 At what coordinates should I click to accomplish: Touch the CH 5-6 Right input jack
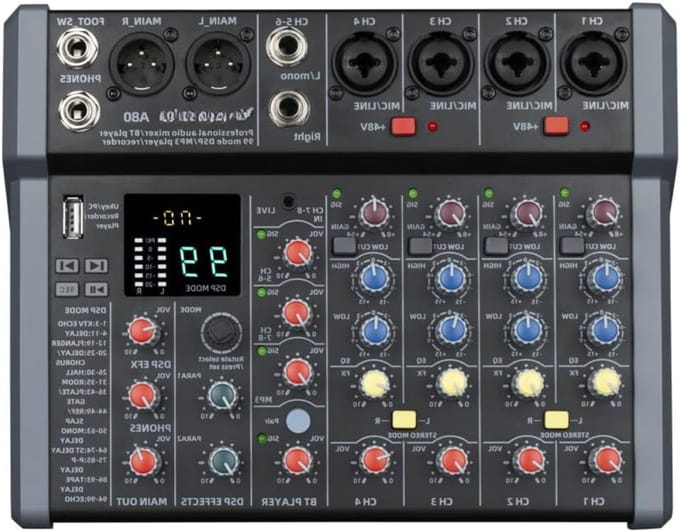[x=290, y=108]
